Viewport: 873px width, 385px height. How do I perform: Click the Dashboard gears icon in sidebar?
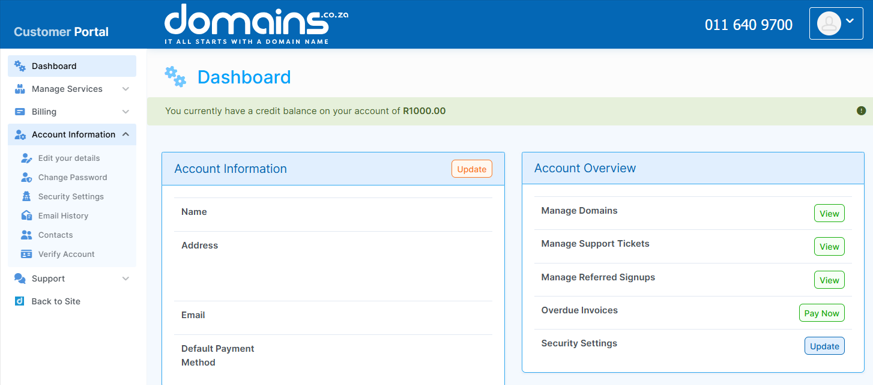(x=20, y=66)
